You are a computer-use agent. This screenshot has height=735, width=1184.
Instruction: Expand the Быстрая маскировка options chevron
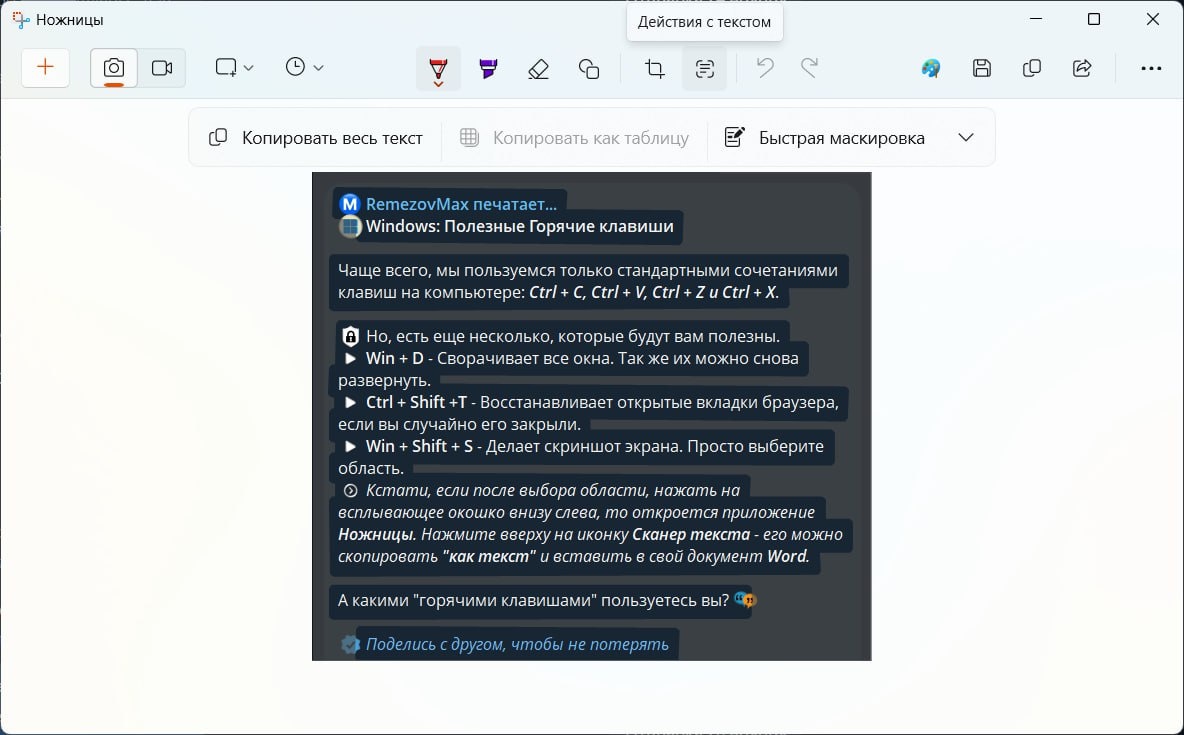(966, 137)
